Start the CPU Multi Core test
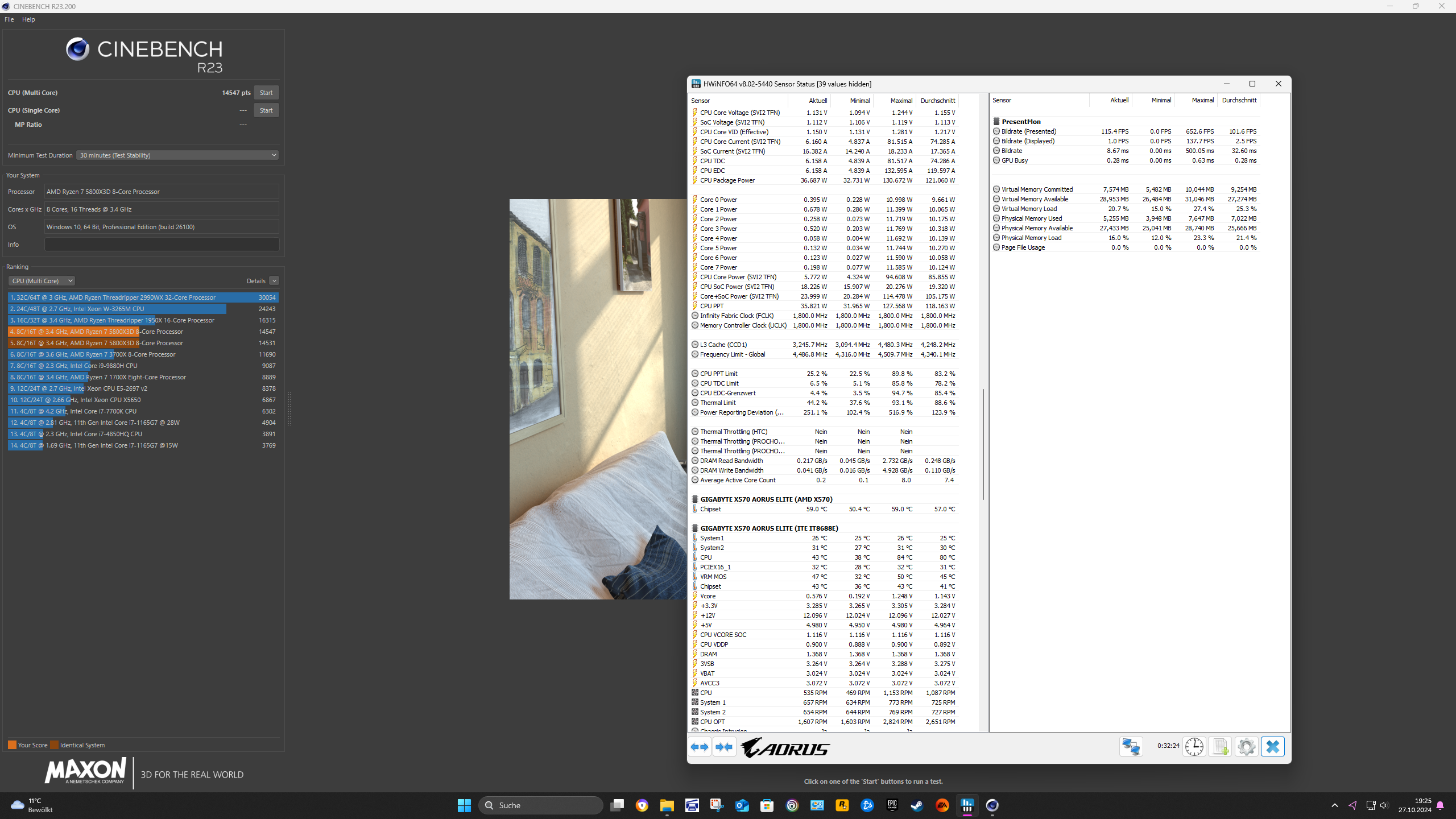Image resolution: width=1456 pixels, height=819 pixels. 266,93
